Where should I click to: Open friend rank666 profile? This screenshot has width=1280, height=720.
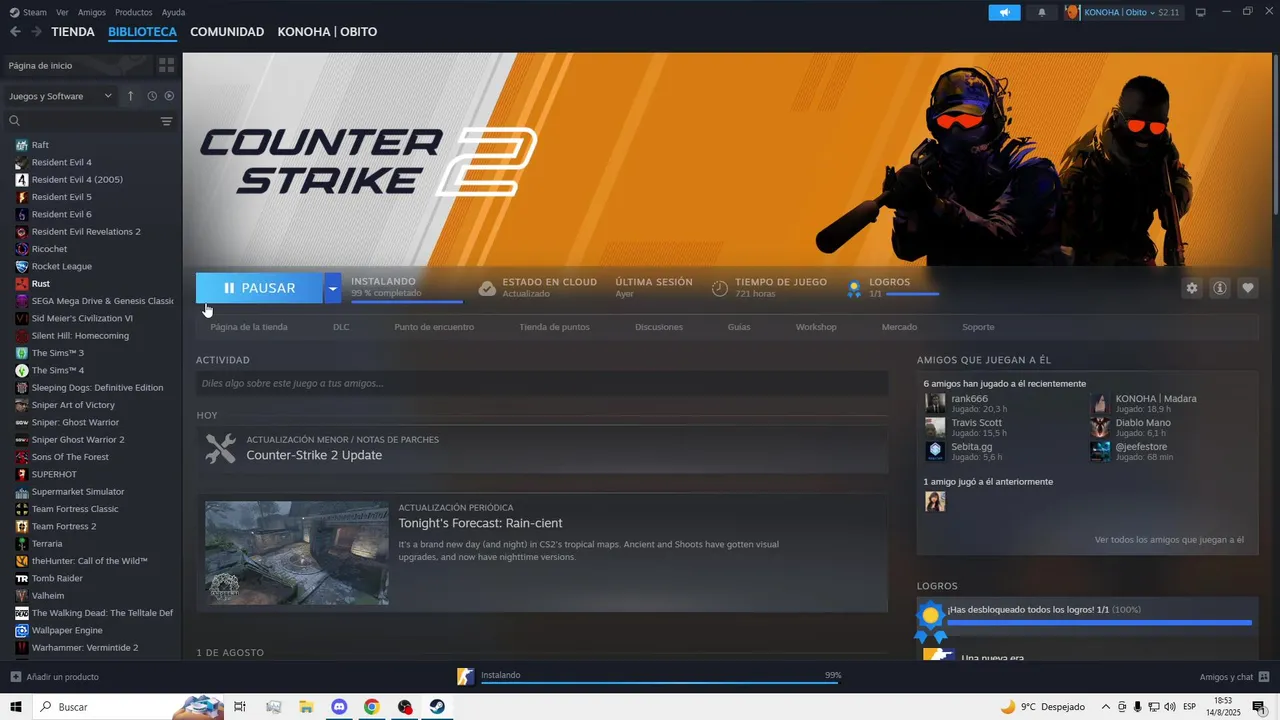[969, 399]
